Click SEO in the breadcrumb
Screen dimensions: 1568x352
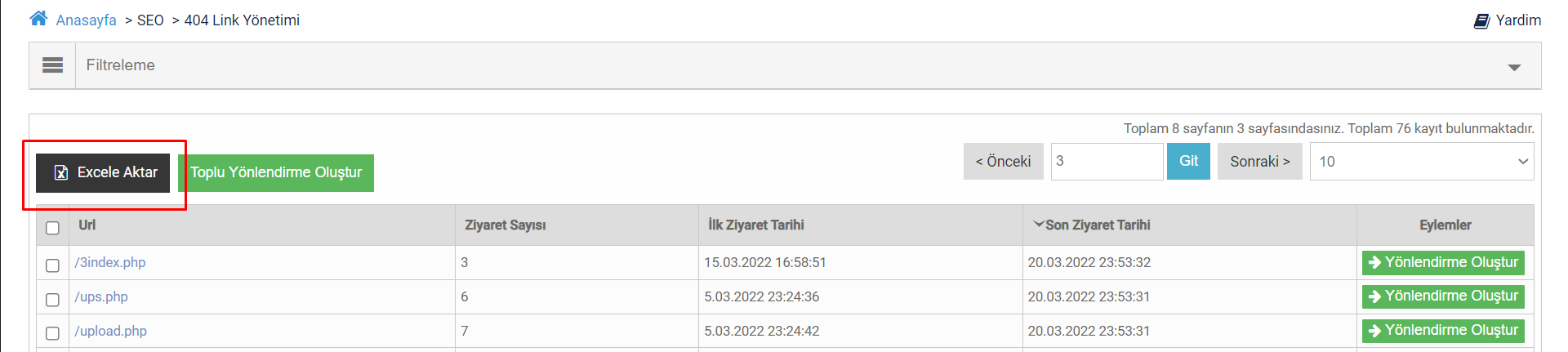click(150, 20)
